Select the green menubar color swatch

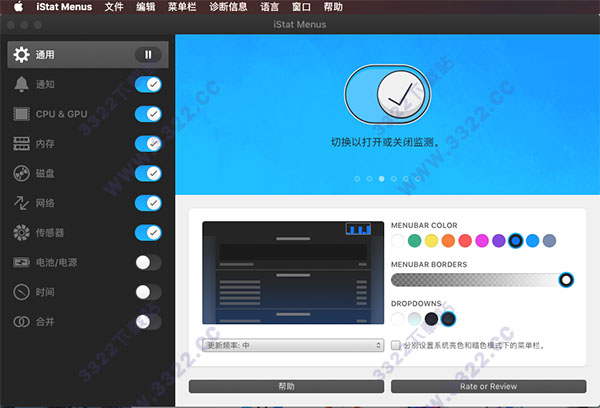point(414,241)
